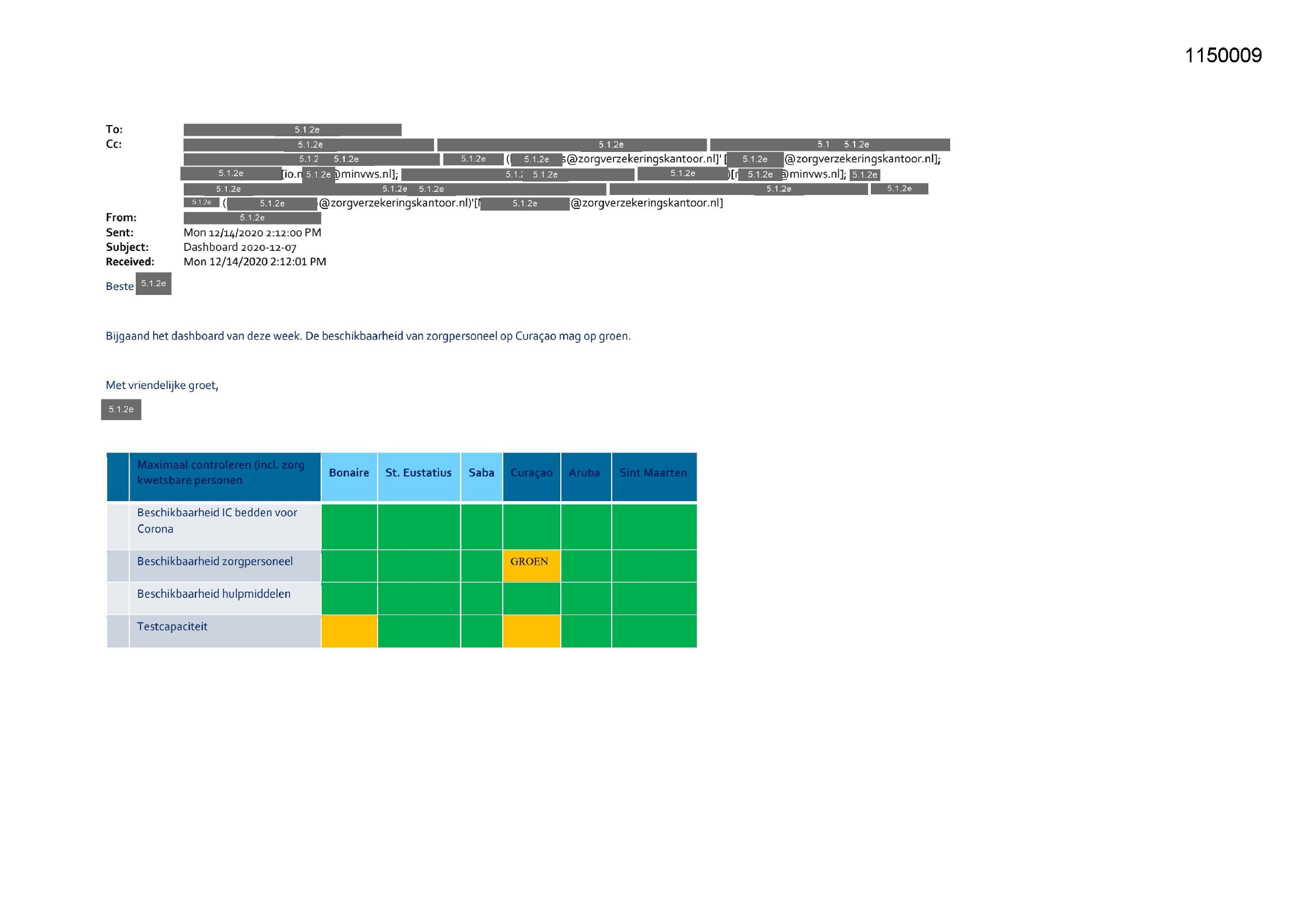This screenshot has width=1306, height=924.
Task: Click the subject text Dashboard 2020-12-07
Action: tap(240, 247)
